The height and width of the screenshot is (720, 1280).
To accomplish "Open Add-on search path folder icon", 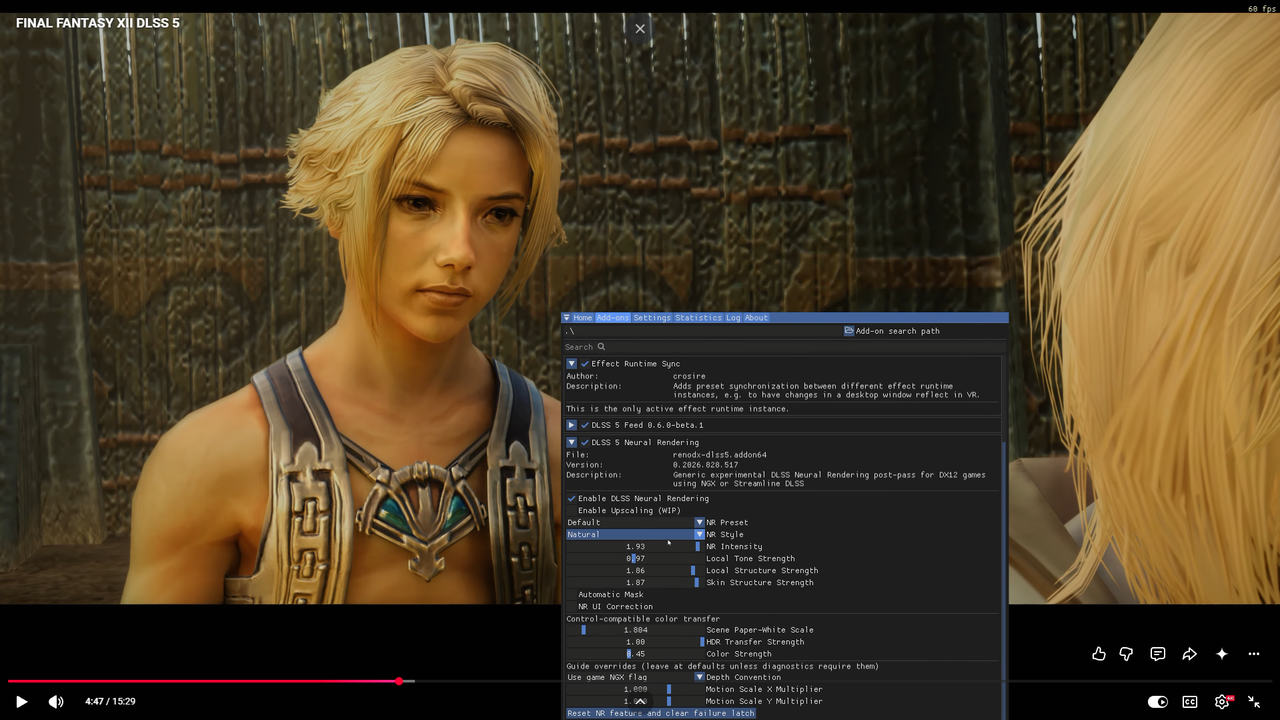I will click(849, 331).
